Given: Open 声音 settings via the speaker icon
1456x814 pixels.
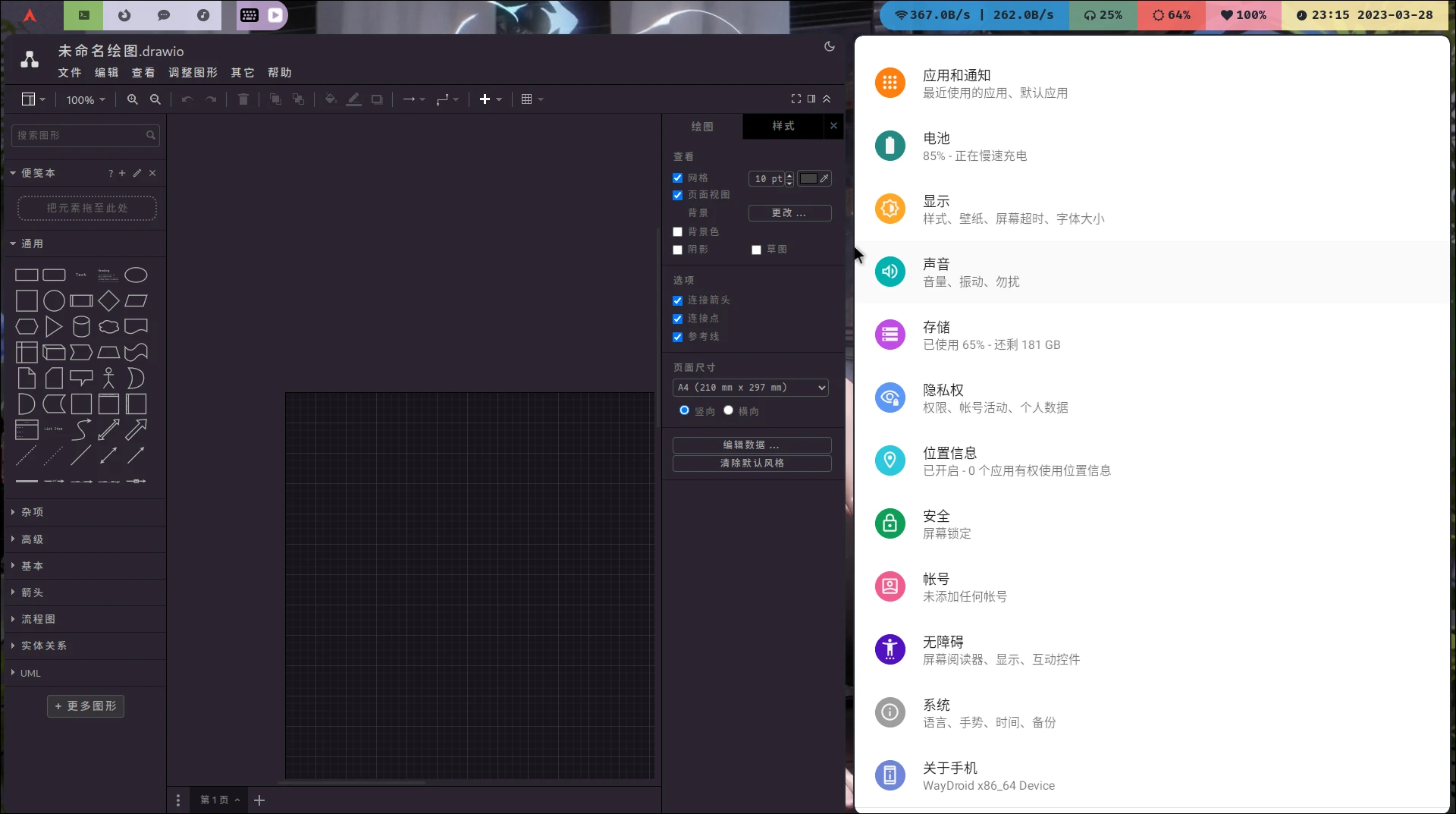Looking at the screenshot, I should [x=890, y=272].
